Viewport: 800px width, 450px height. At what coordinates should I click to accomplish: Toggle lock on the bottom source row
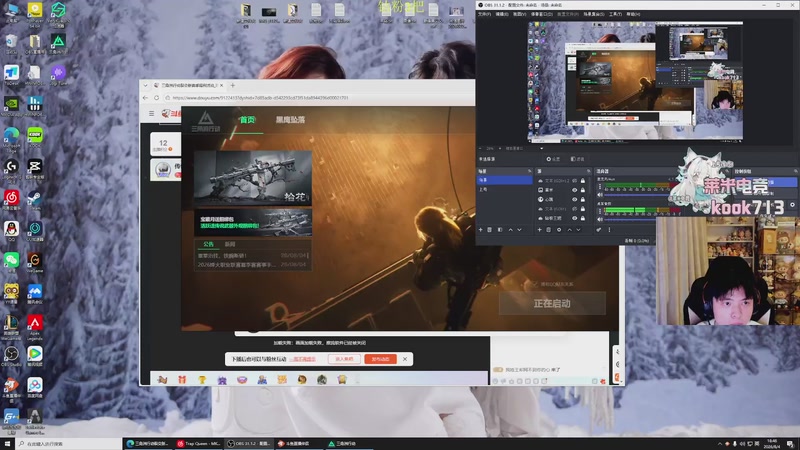click(x=583, y=218)
